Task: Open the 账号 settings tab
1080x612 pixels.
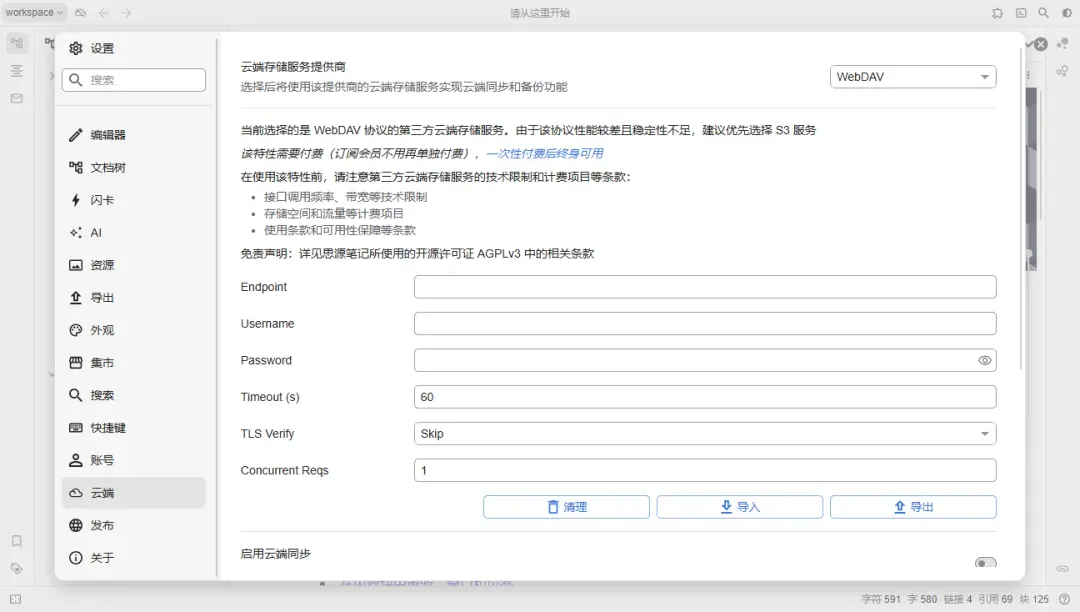Action: (134, 461)
